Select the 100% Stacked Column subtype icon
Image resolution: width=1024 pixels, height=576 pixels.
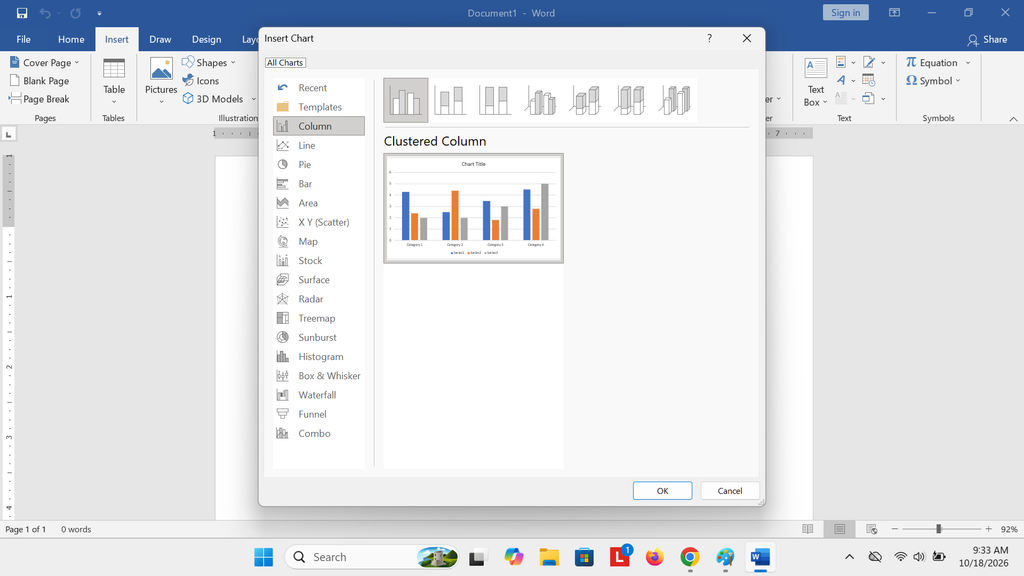tap(494, 101)
